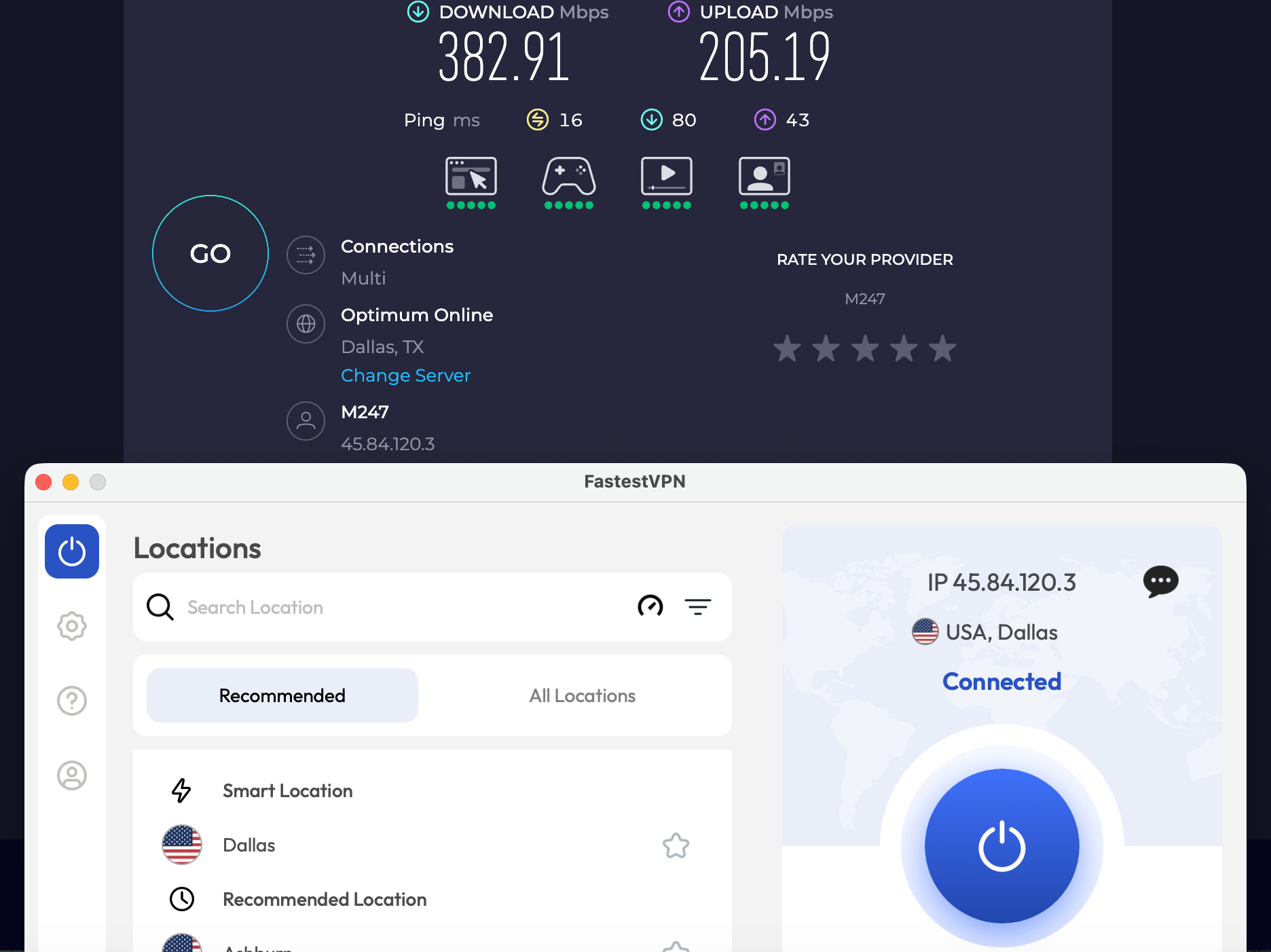
Task: Rate M247 five stars
Action: pyautogui.click(x=942, y=348)
